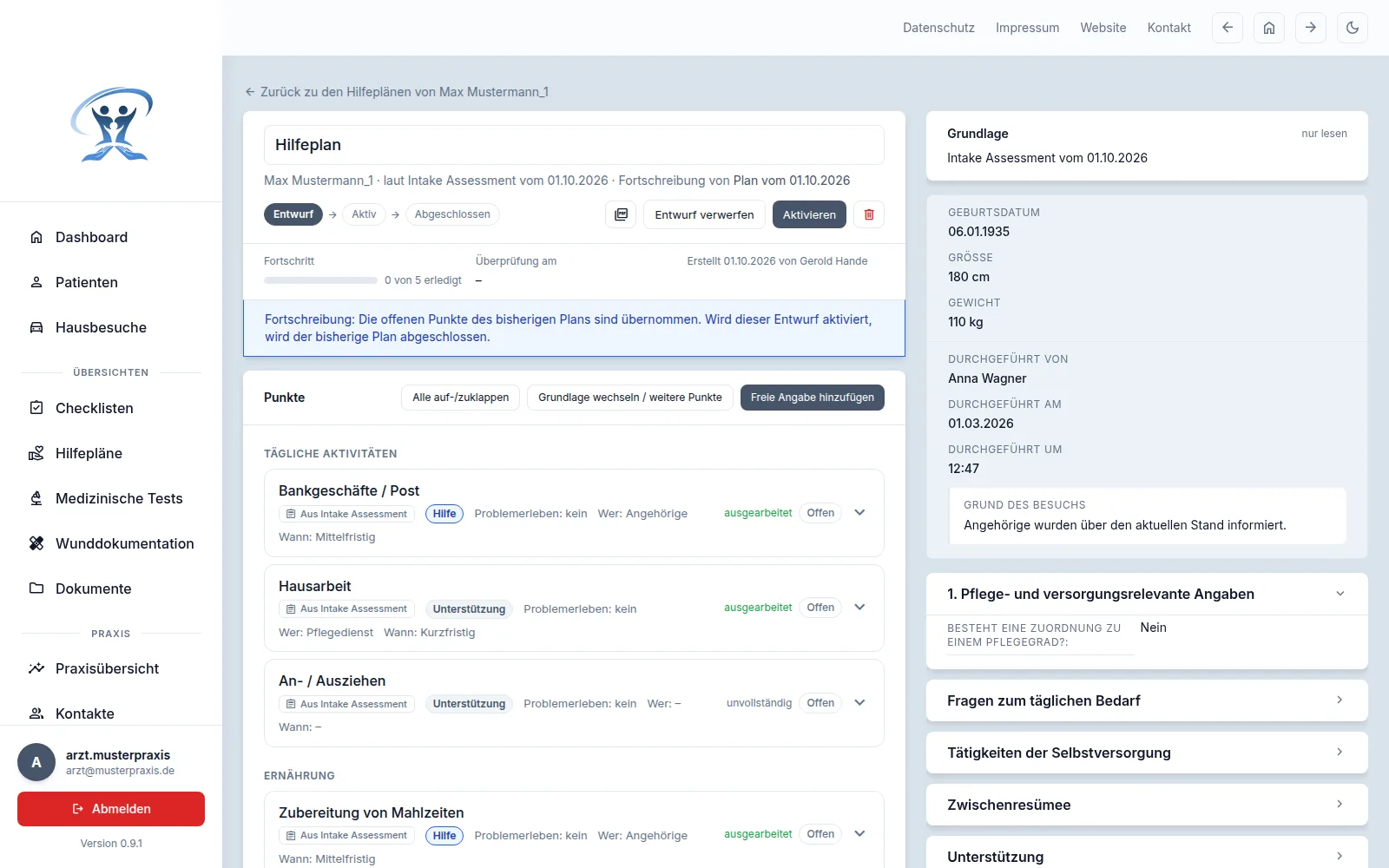This screenshot has height=868, width=1389.
Task: Toggle Offen status of Zubereitung von Mahlzeiten
Action: click(820, 834)
